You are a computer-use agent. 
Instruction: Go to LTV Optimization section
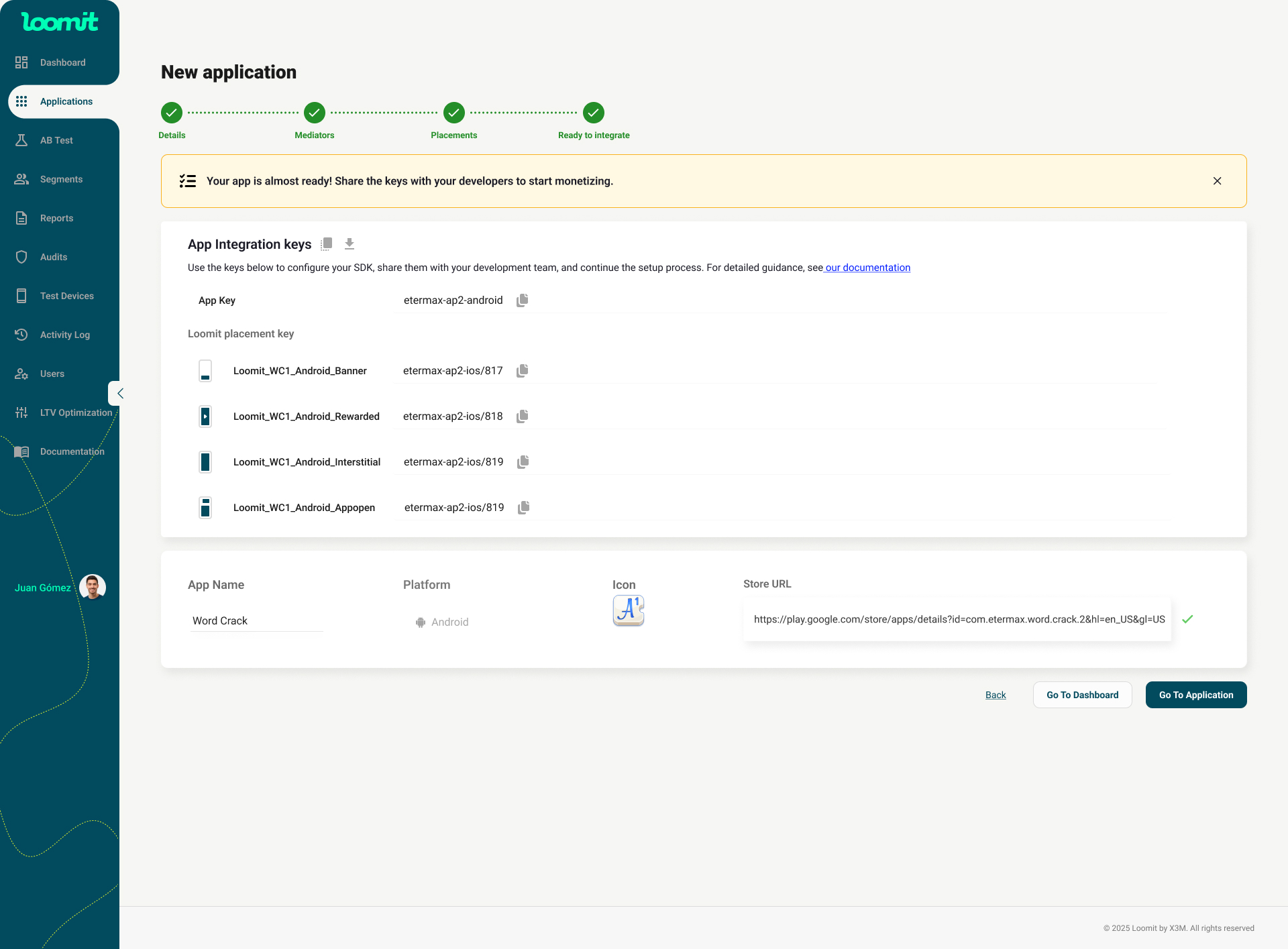(x=75, y=412)
